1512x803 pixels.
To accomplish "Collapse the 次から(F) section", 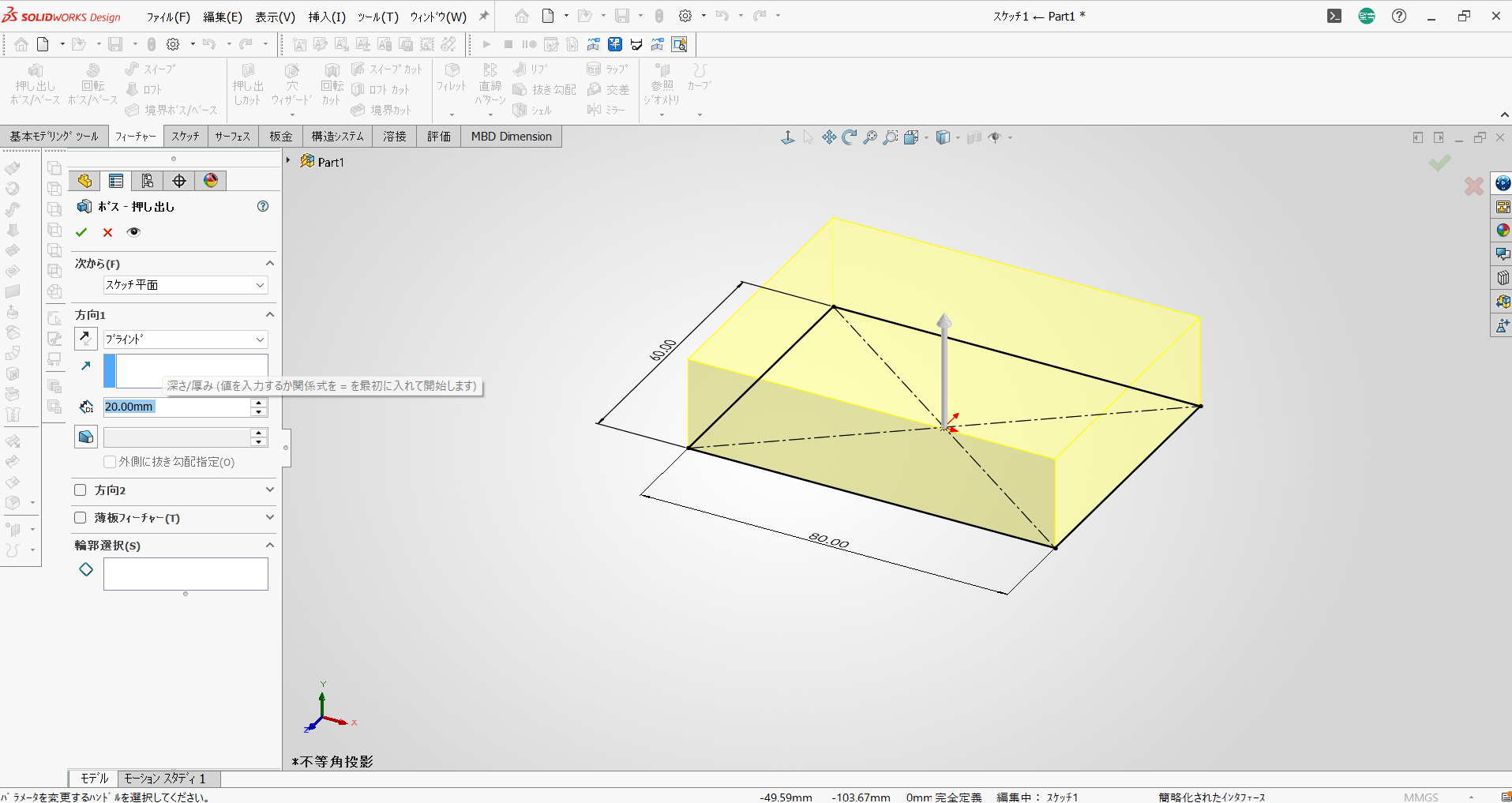I will [x=269, y=263].
